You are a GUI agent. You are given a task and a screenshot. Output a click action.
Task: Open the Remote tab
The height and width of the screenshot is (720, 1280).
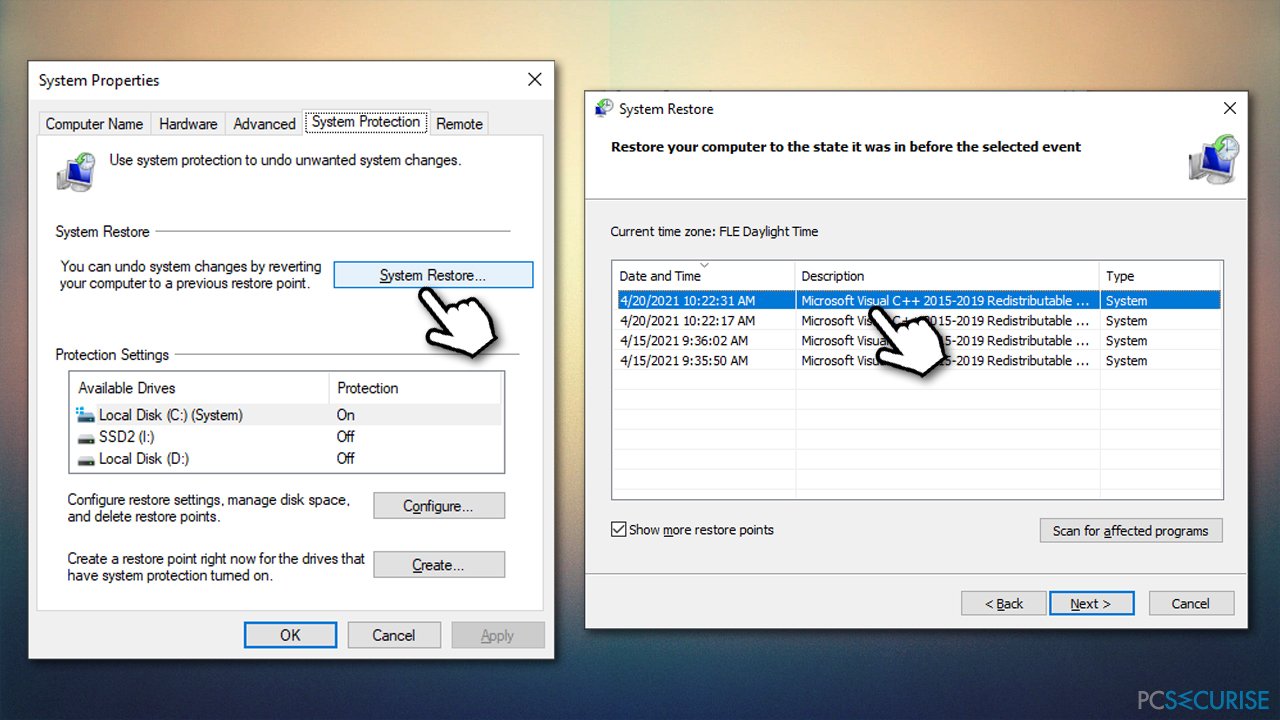[x=459, y=124]
